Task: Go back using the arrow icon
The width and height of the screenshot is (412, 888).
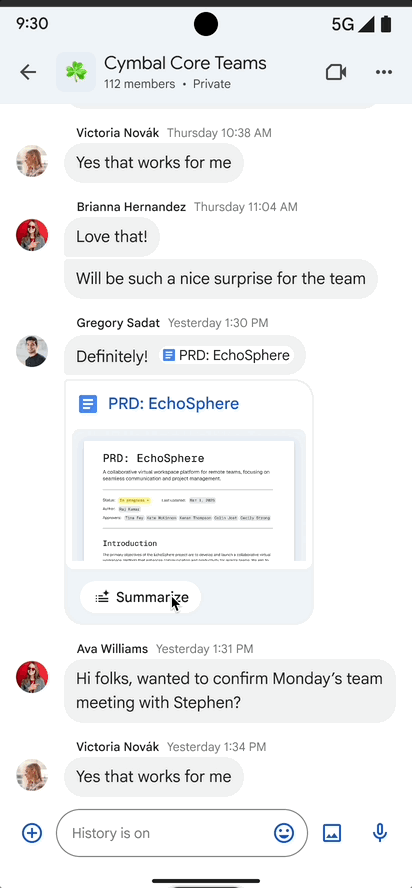Action: pos(28,72)
